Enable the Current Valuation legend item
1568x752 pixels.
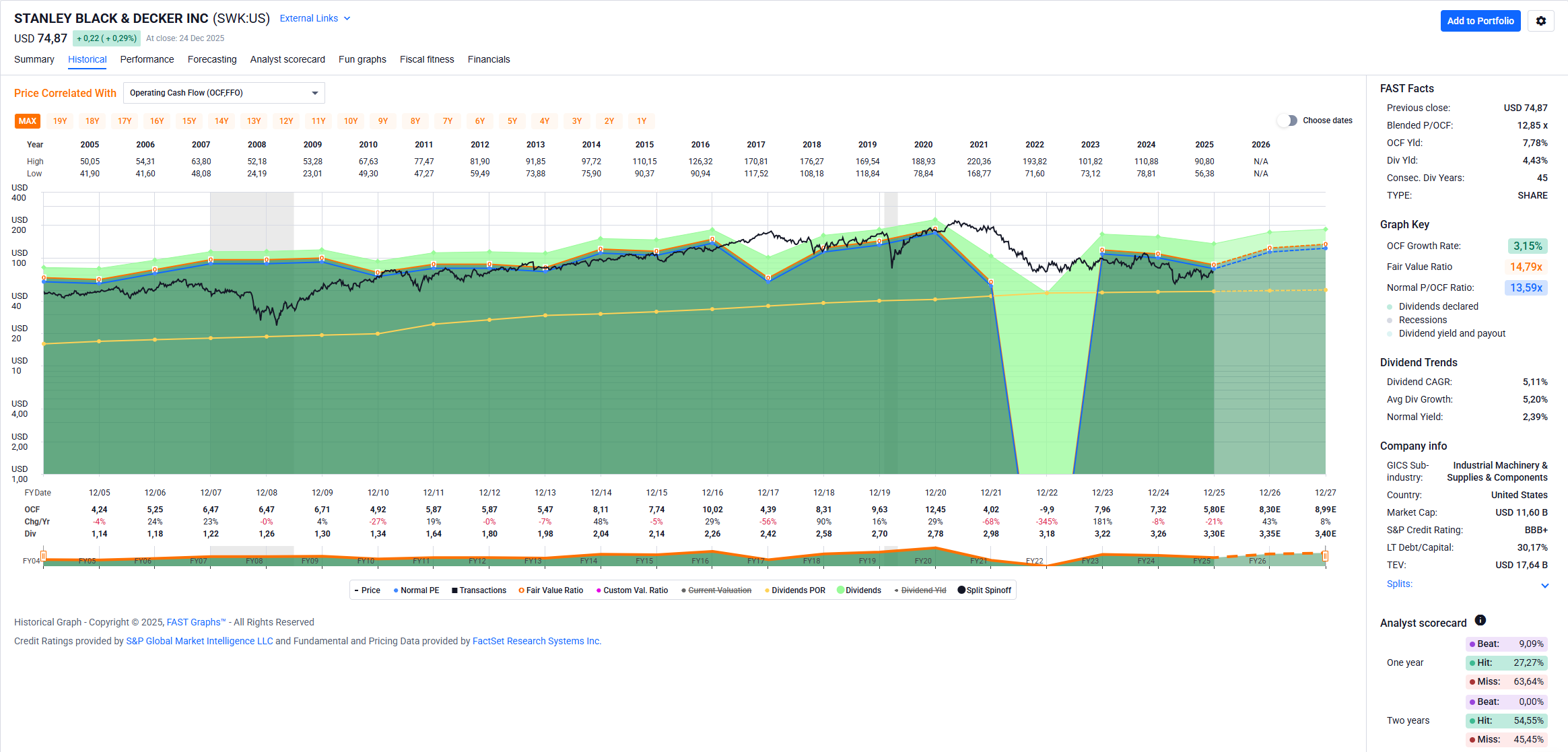(716, 590)
